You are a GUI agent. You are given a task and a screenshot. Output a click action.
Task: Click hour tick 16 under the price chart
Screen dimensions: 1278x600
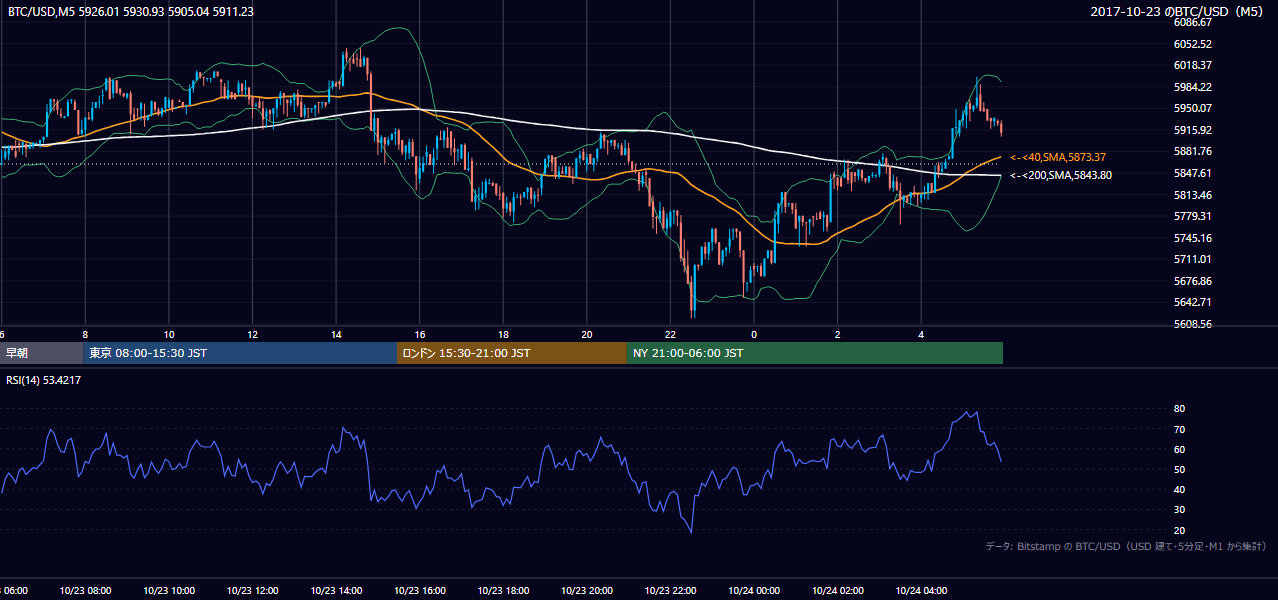420,334
